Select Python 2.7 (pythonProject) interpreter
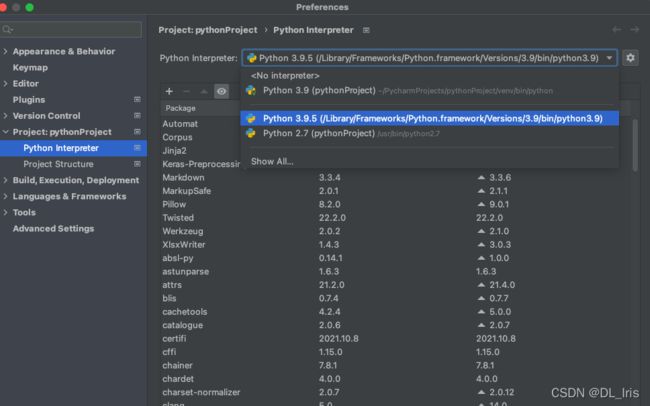 click(429, 133)
